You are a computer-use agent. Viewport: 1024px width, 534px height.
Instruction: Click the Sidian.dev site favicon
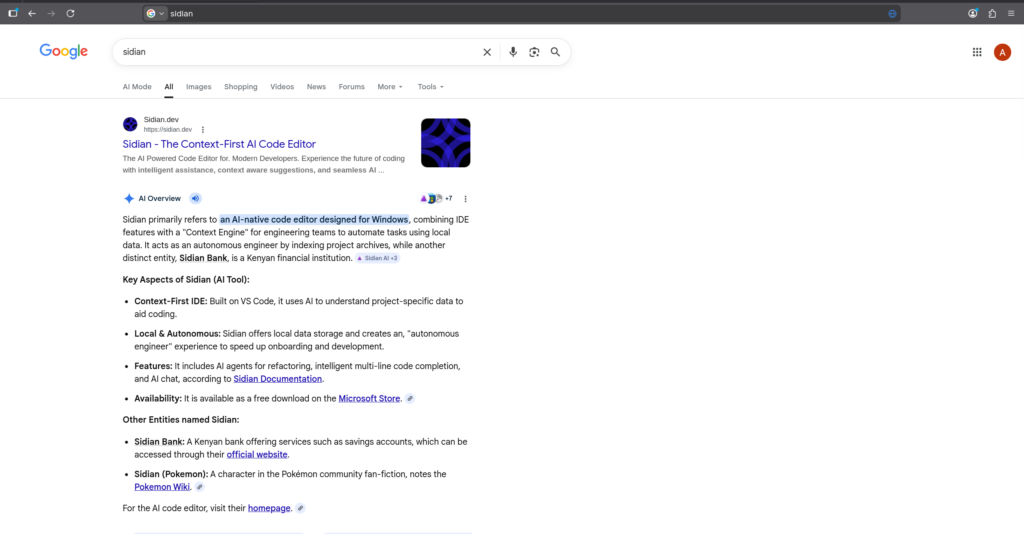(x=130, y=124)
